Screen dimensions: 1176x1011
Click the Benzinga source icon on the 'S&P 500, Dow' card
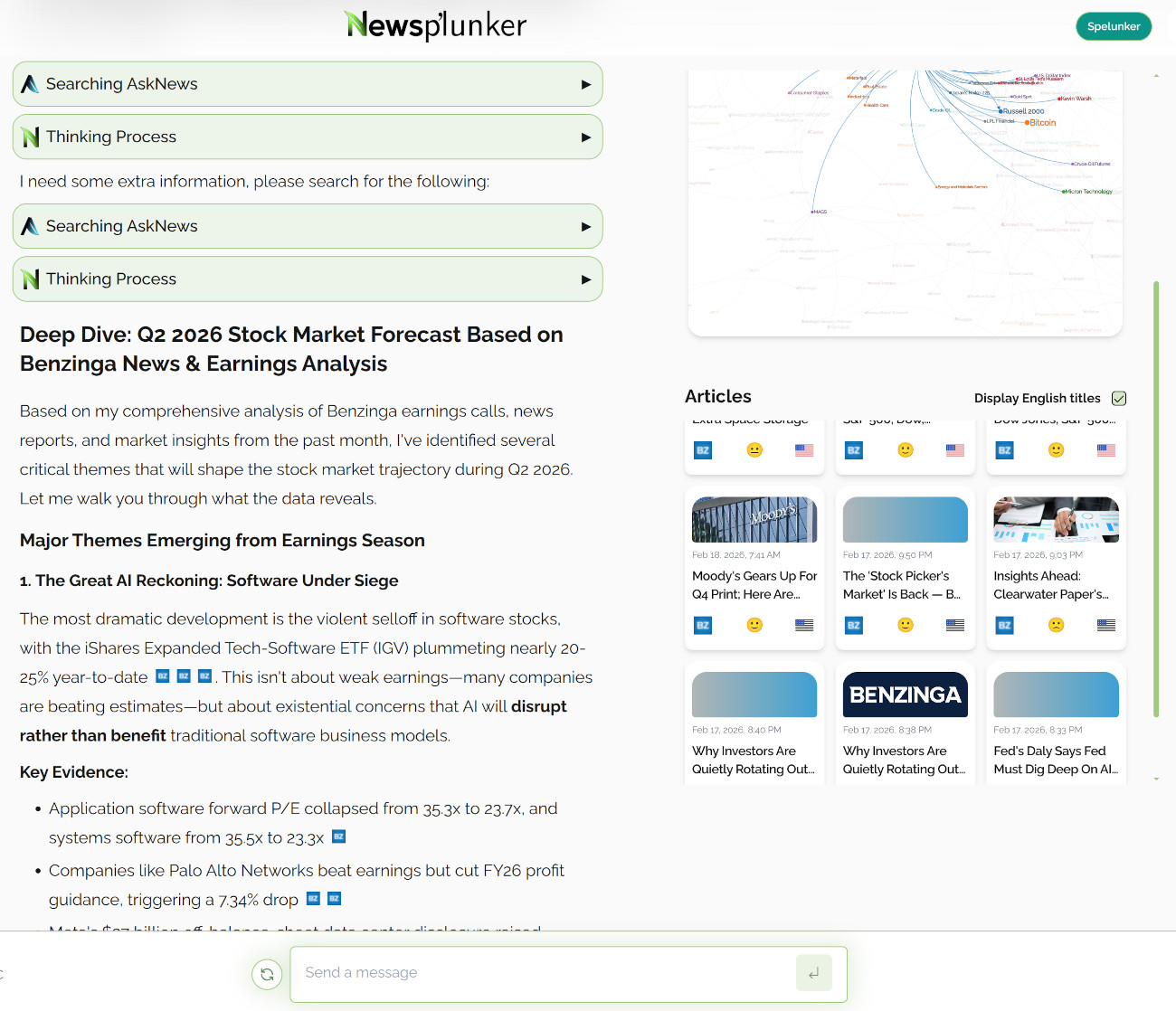click(854, 450)
